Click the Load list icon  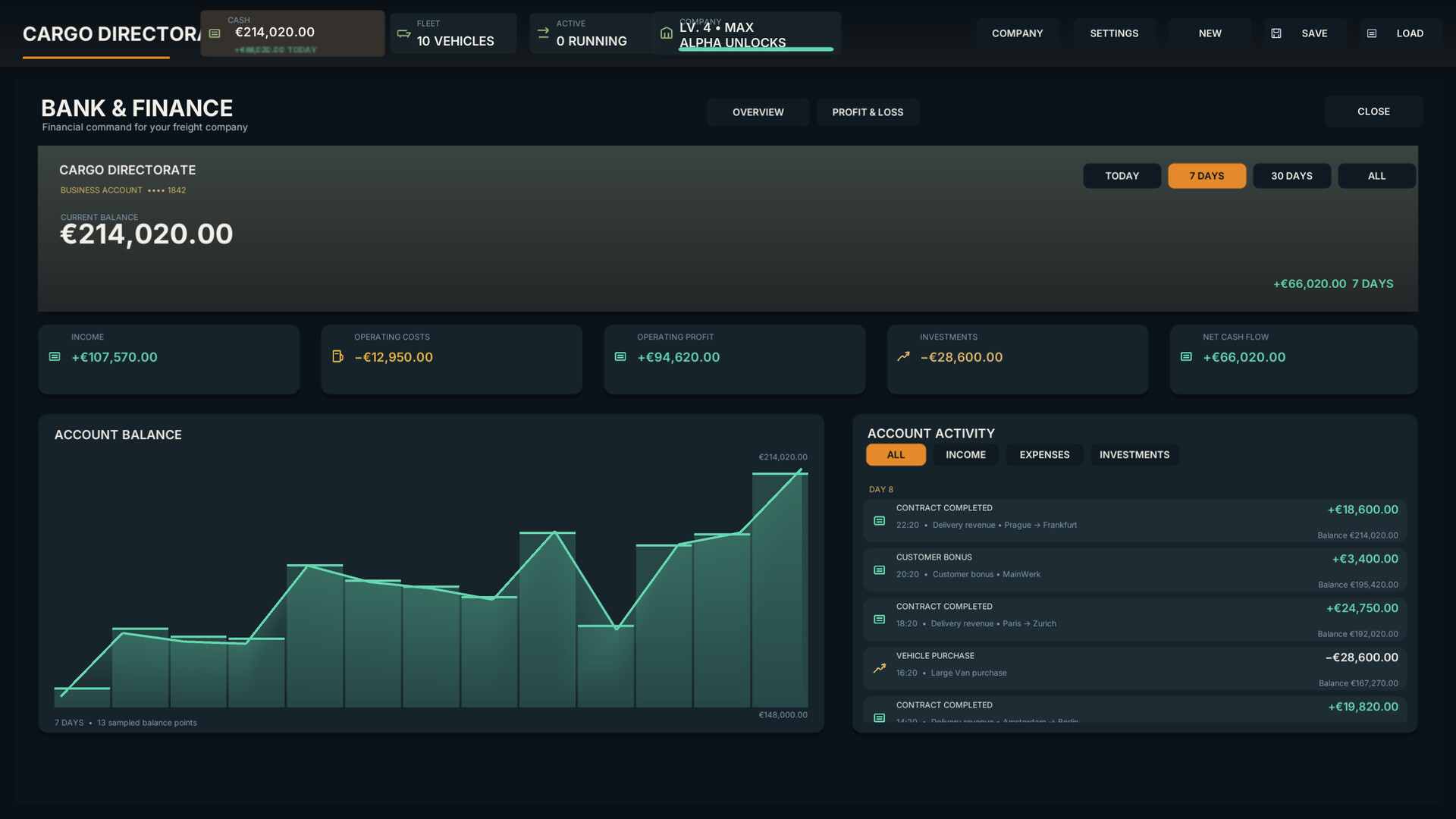1372,33
